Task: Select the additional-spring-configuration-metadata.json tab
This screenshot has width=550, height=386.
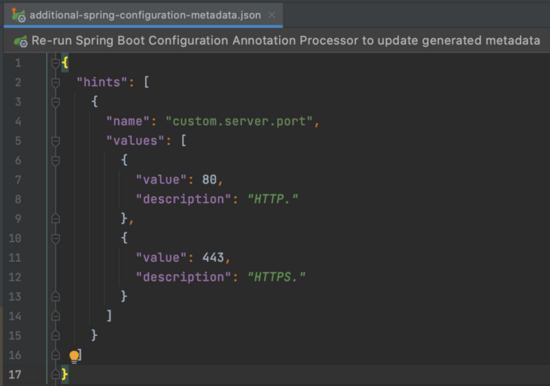Action: pos(143,15)
